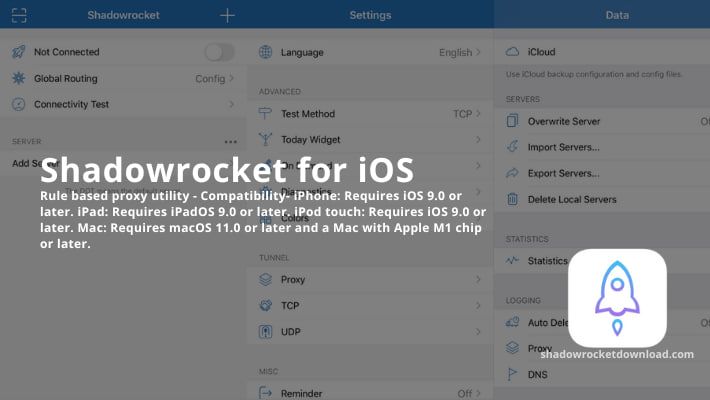
Task: Click the Connectivity Test label
Action: pos(72,104)
